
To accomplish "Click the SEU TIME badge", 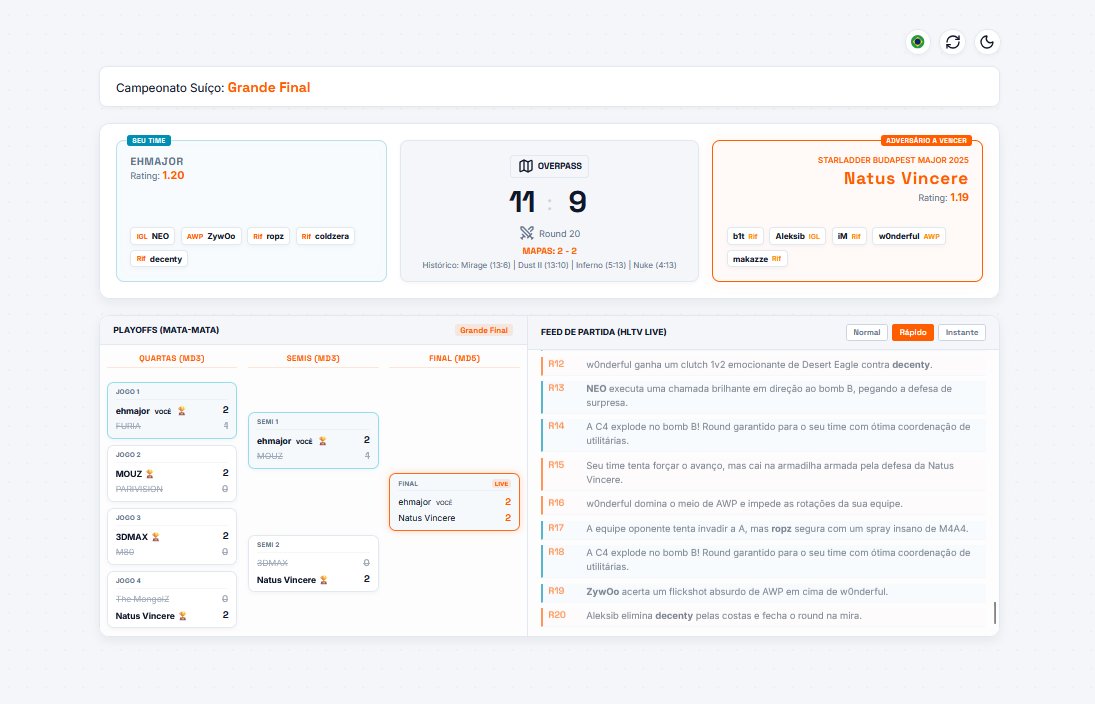I will click(x=149, y=140).
